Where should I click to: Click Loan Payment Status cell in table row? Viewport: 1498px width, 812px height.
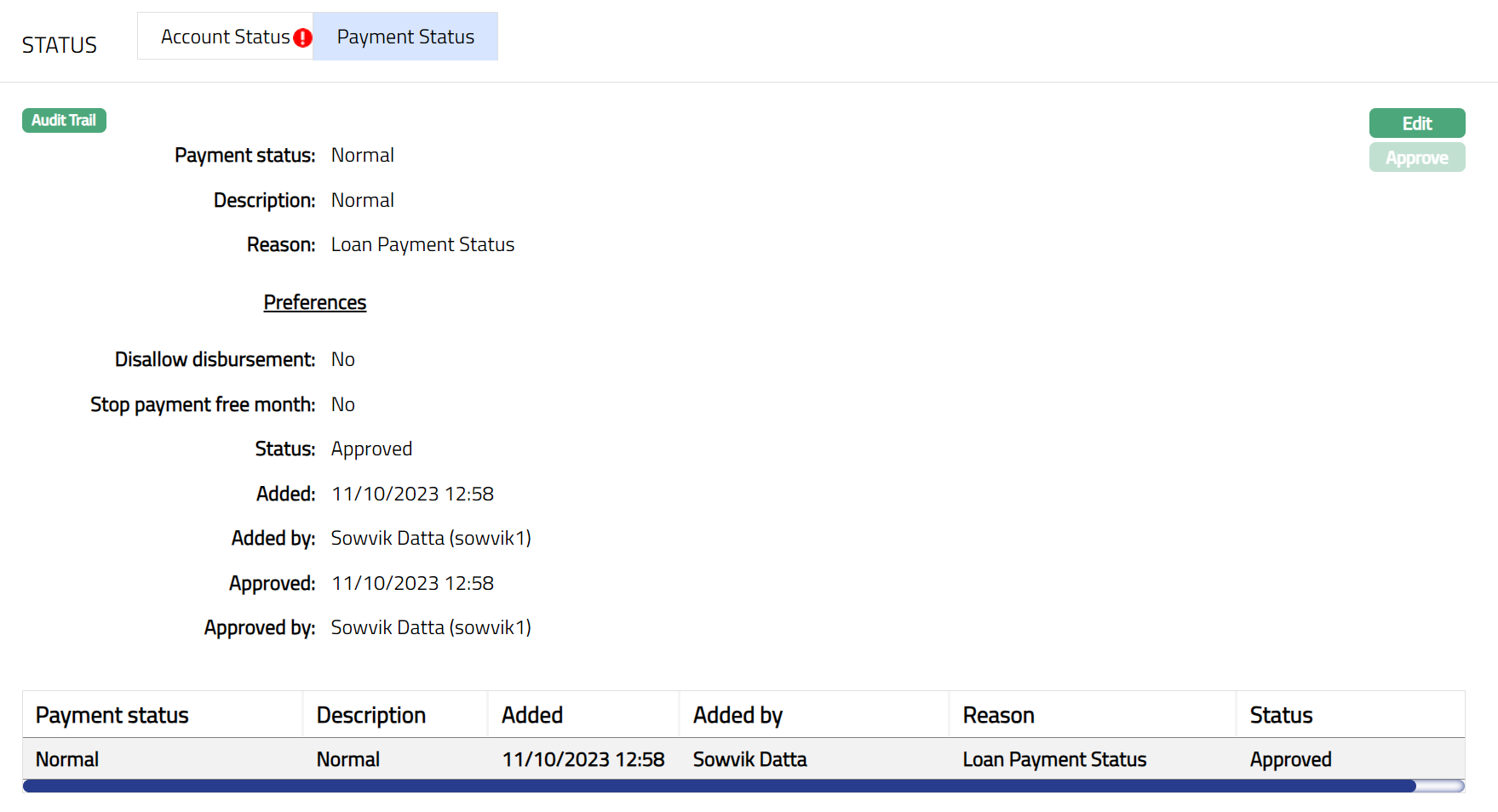[x=1054, y=759]
